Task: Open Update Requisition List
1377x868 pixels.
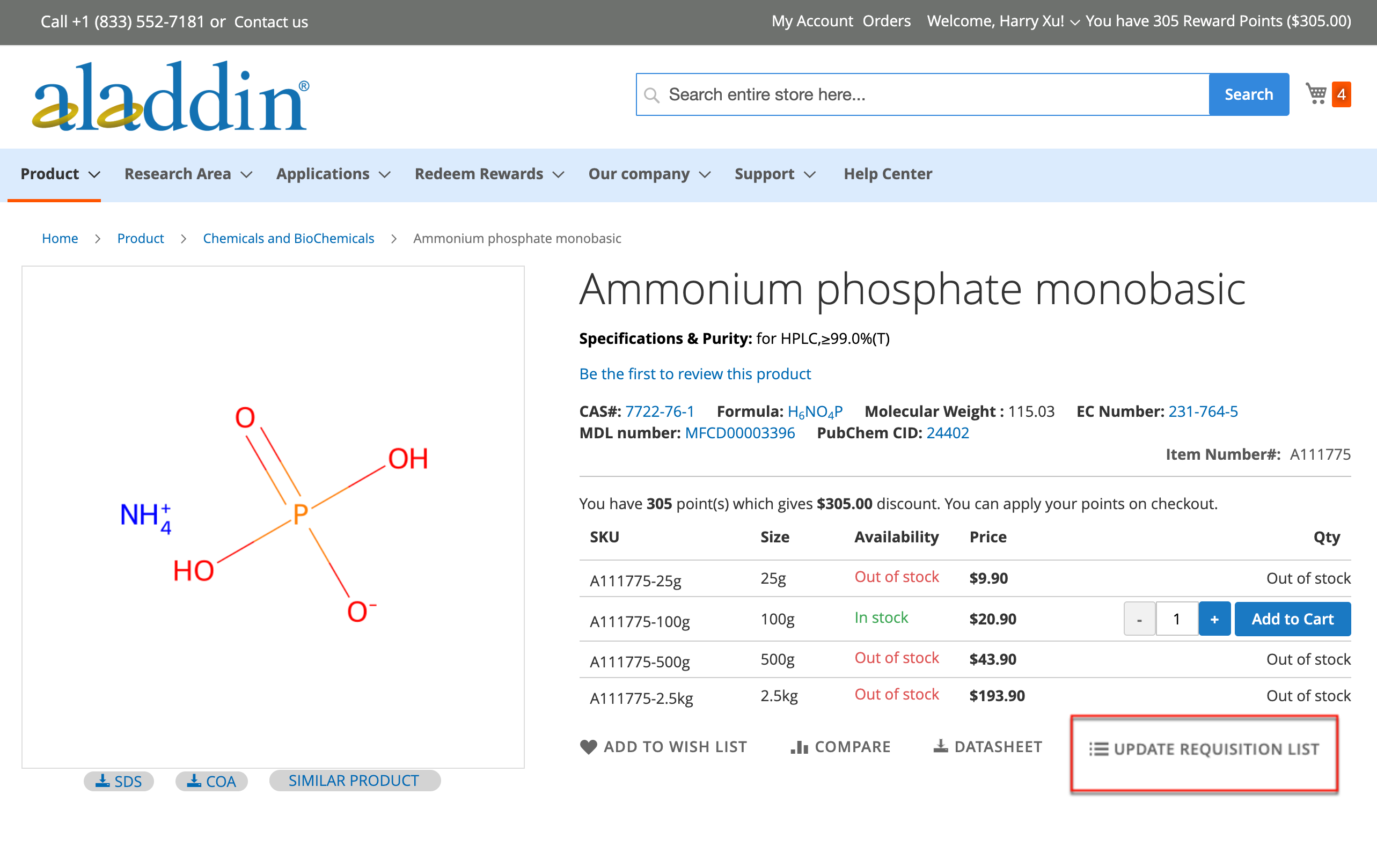Action: click(1204, 749)
